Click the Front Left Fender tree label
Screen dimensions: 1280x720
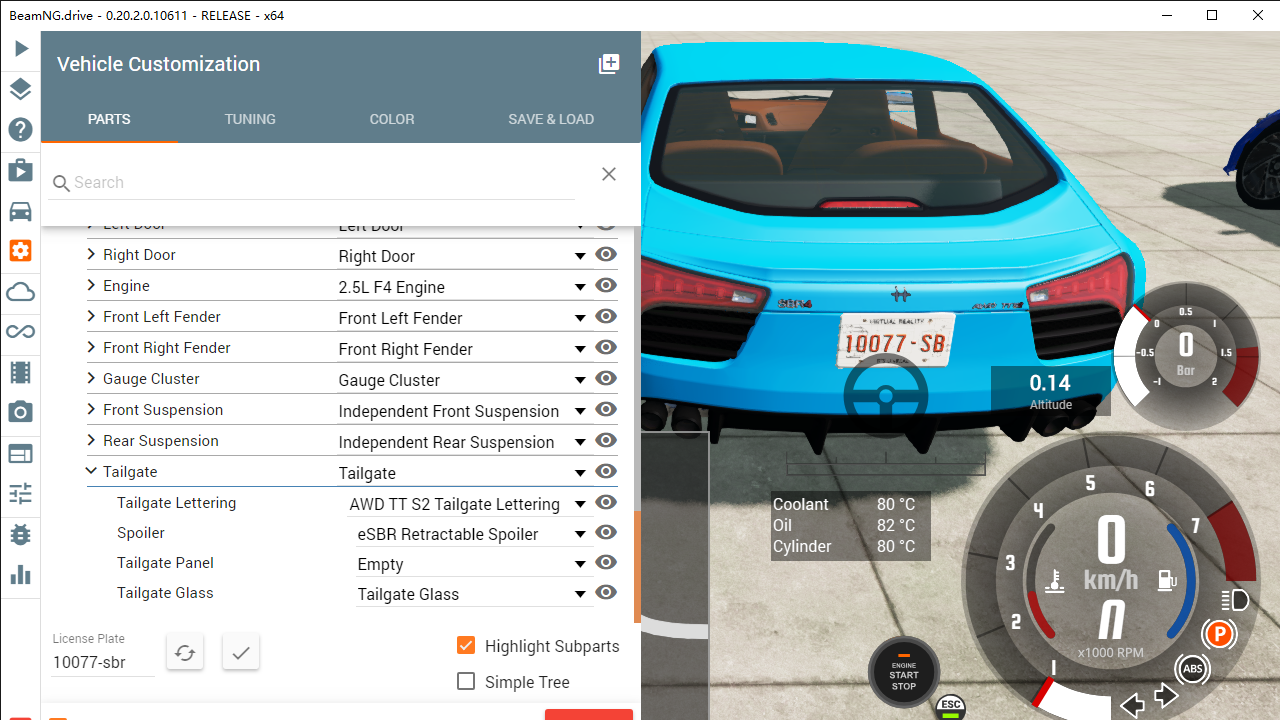pos(162,317)
